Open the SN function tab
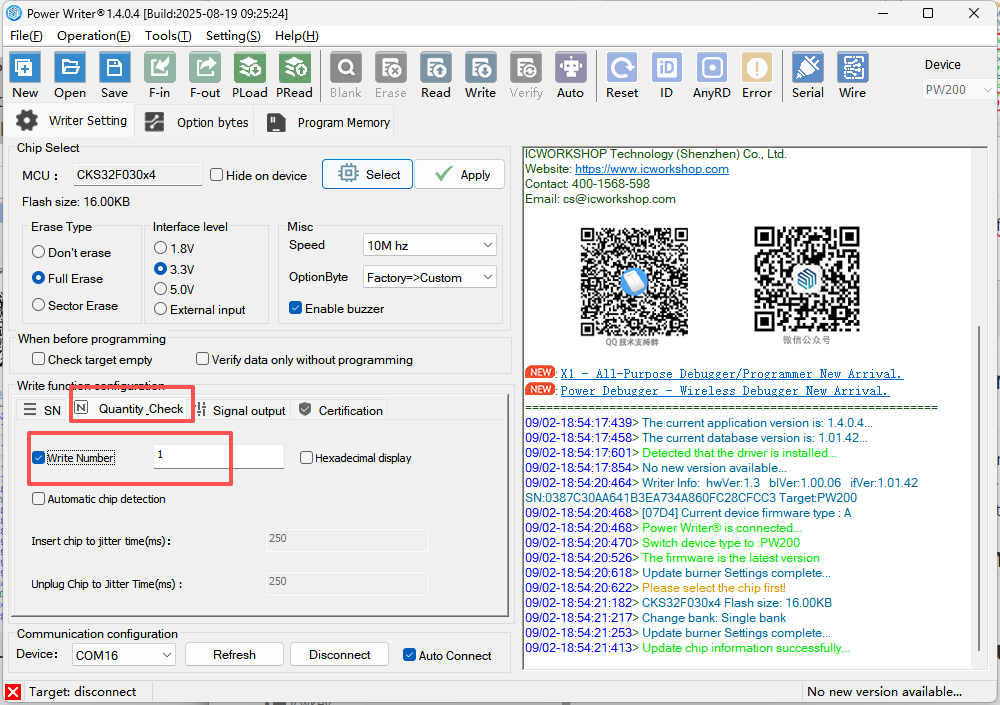The height and width of the screenshot is (705, 1000). [x=42, y=410]
